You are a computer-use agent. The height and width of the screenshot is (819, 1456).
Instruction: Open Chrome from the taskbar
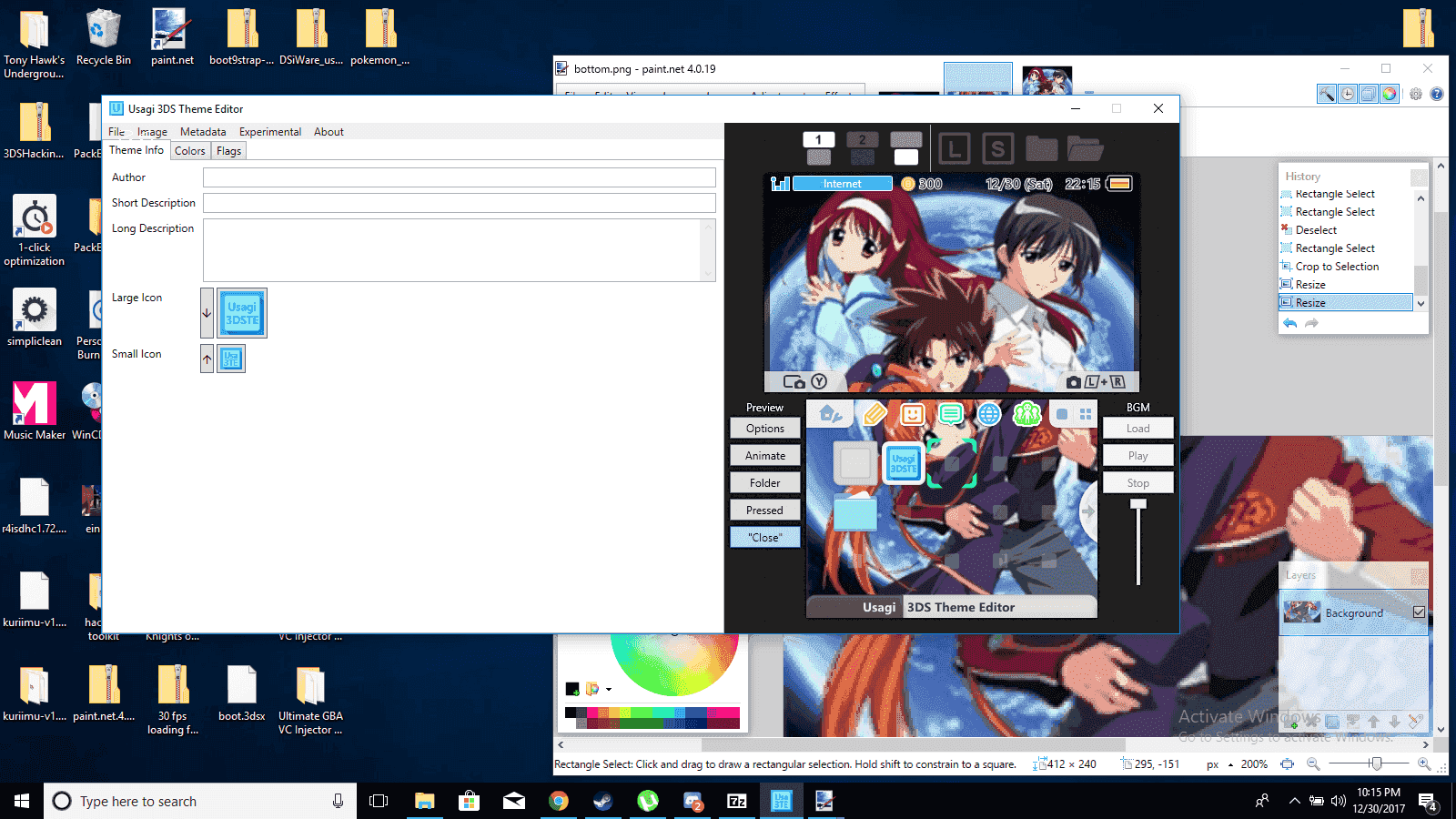[x=559, y=801]
